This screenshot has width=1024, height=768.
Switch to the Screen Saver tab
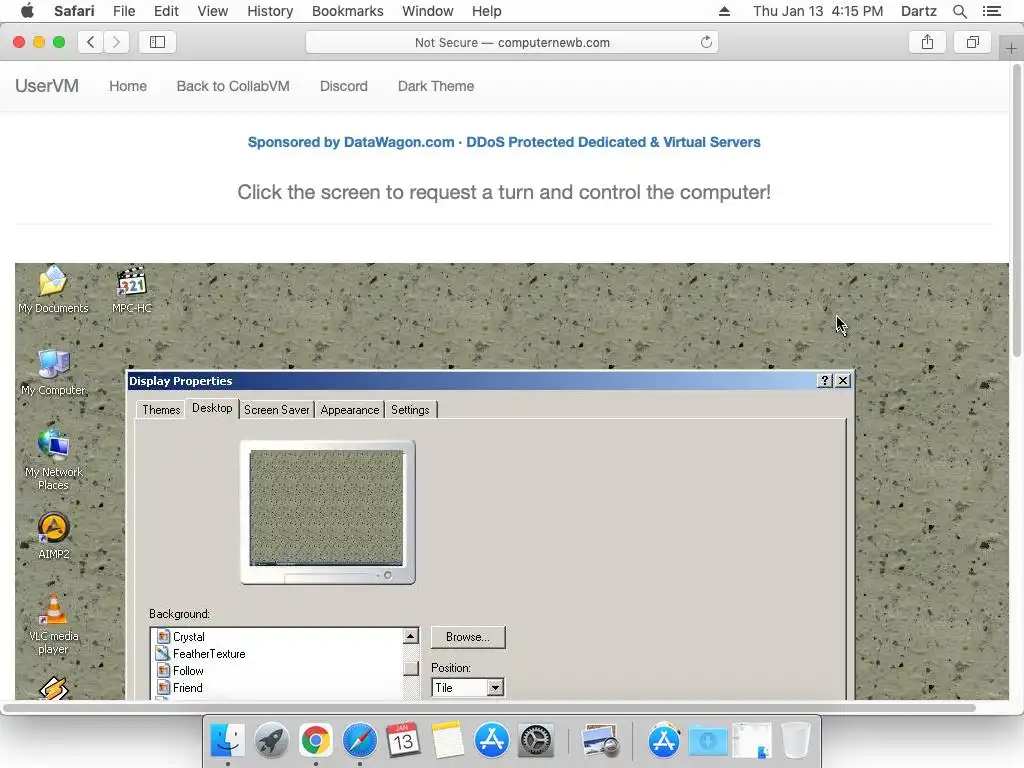coord(276,409)
